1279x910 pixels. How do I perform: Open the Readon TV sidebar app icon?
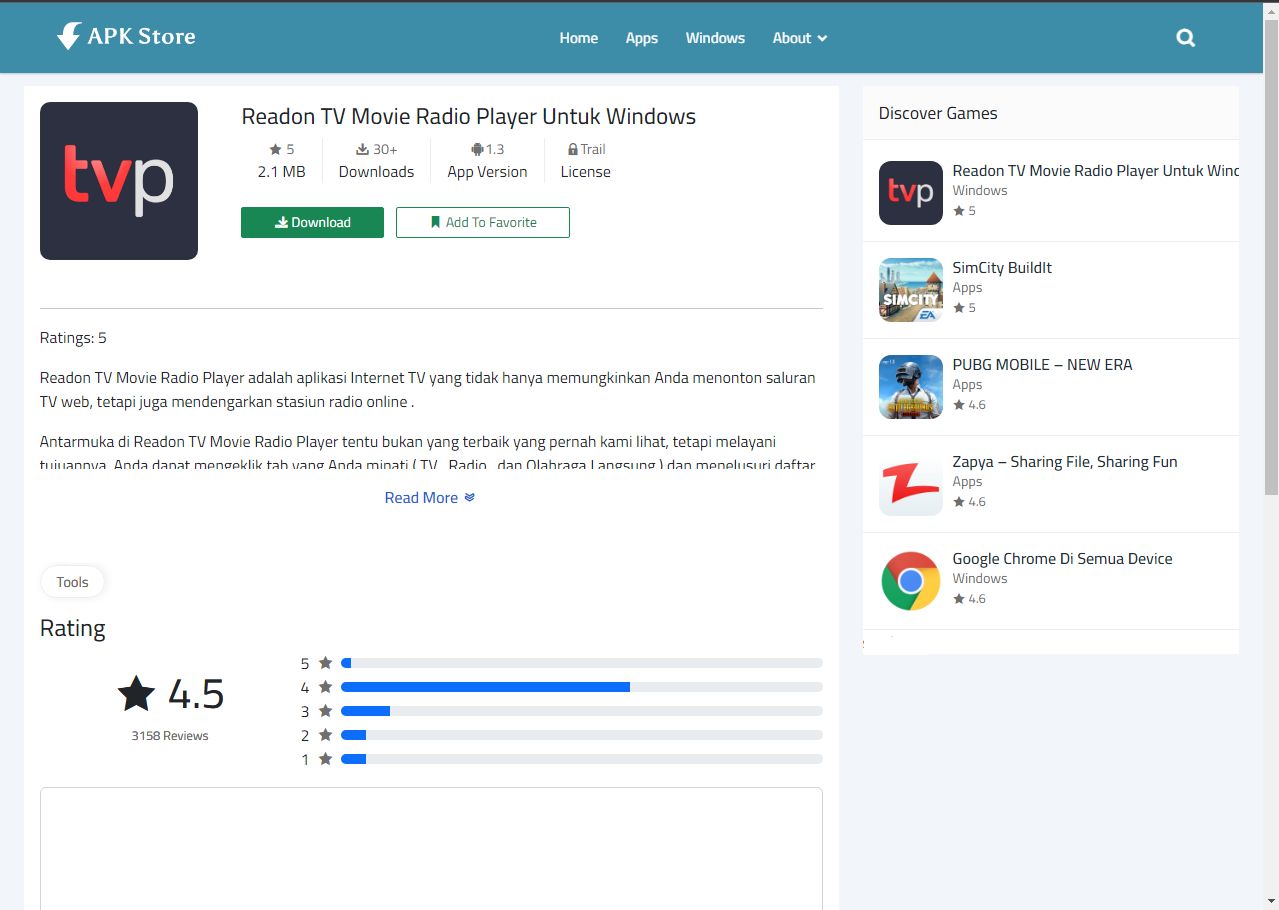click(911, 193)
